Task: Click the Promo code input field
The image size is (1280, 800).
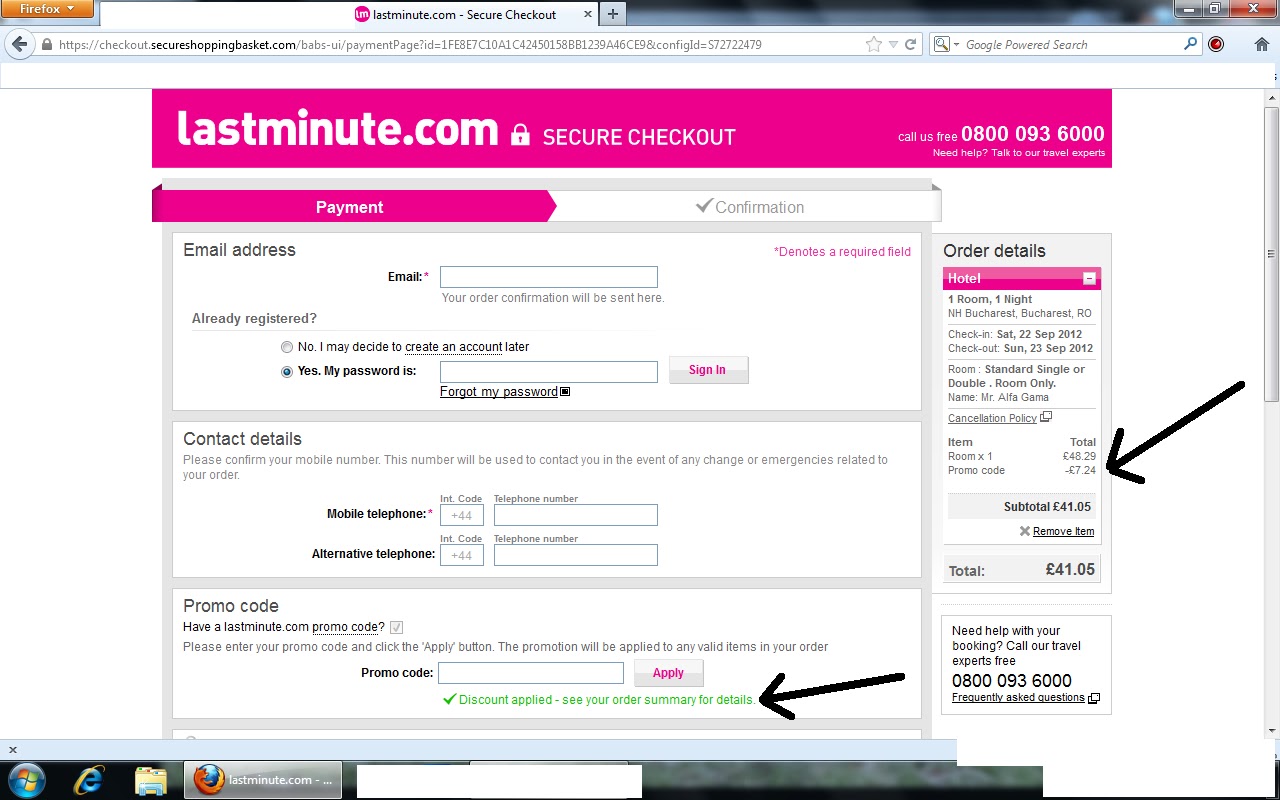Action: click(x=531, y=673)
